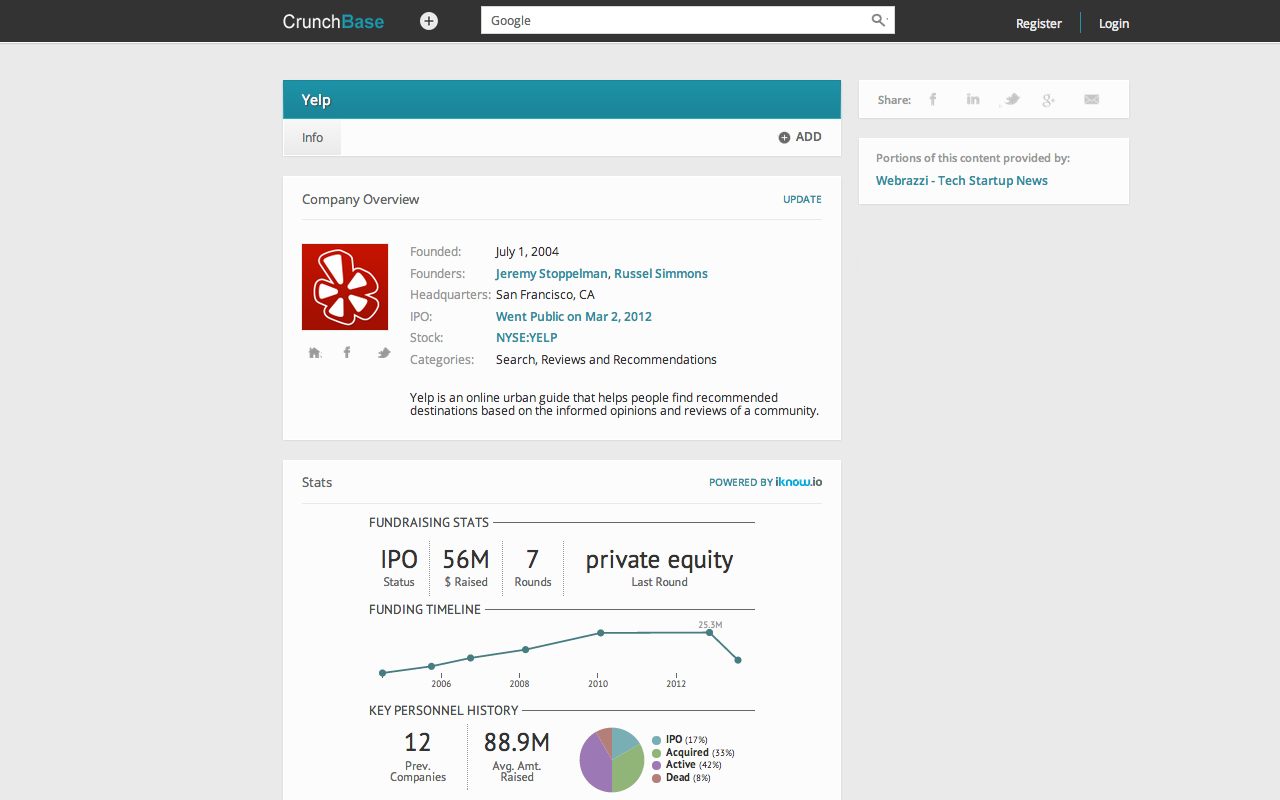Open the CrunchBase home logo
1280x800 pixels.
pos(333,21)
